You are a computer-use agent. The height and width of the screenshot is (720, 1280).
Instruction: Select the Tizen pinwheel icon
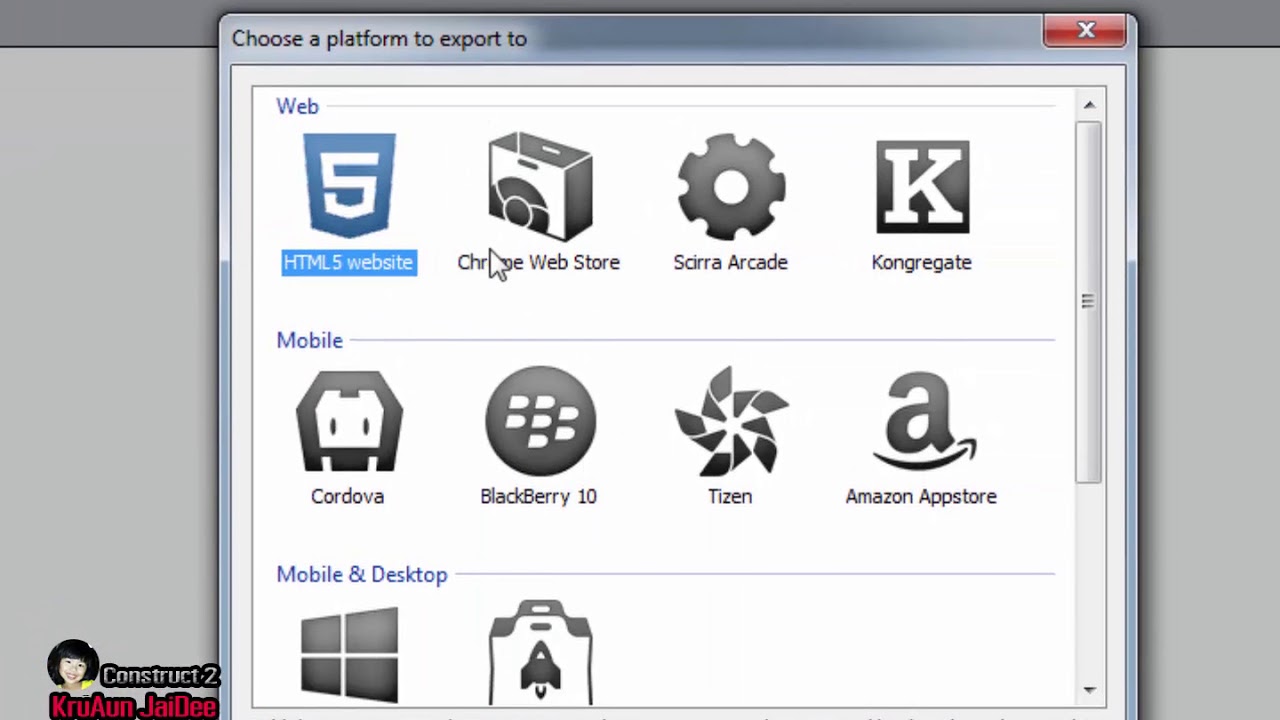pyautogui.click(x=731, y=421)
